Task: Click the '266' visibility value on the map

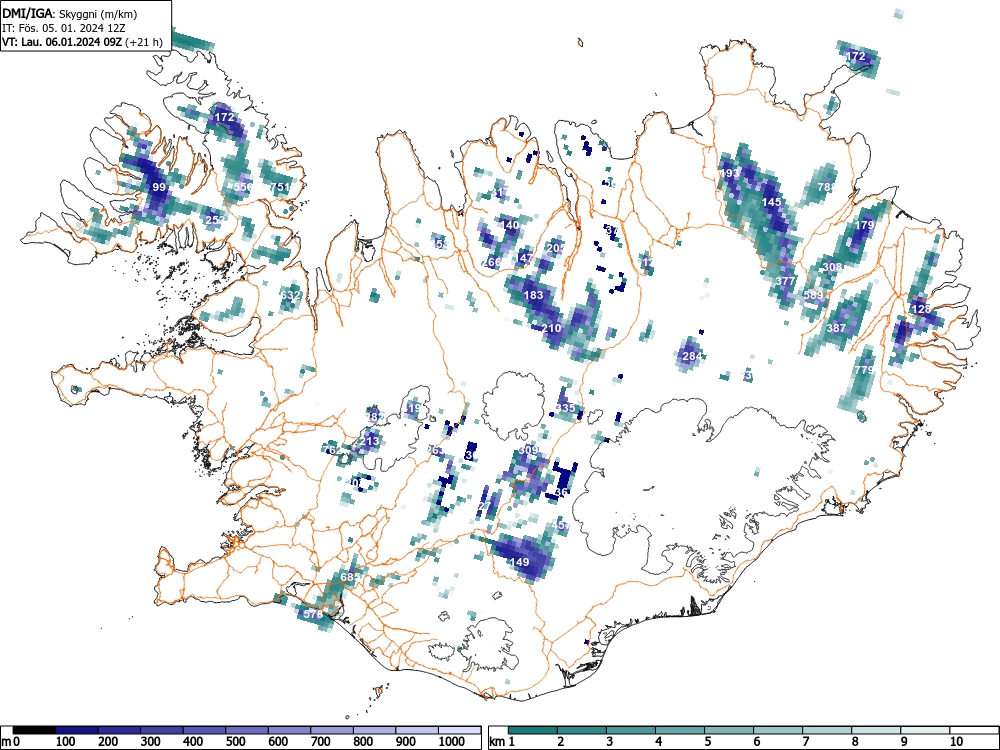Action: (x=491, y=262)
